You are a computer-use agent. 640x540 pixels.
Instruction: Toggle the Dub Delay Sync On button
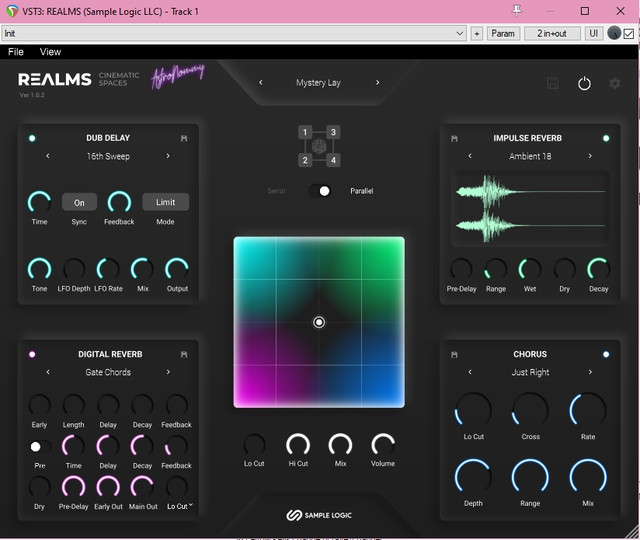[x=79, y=202]
